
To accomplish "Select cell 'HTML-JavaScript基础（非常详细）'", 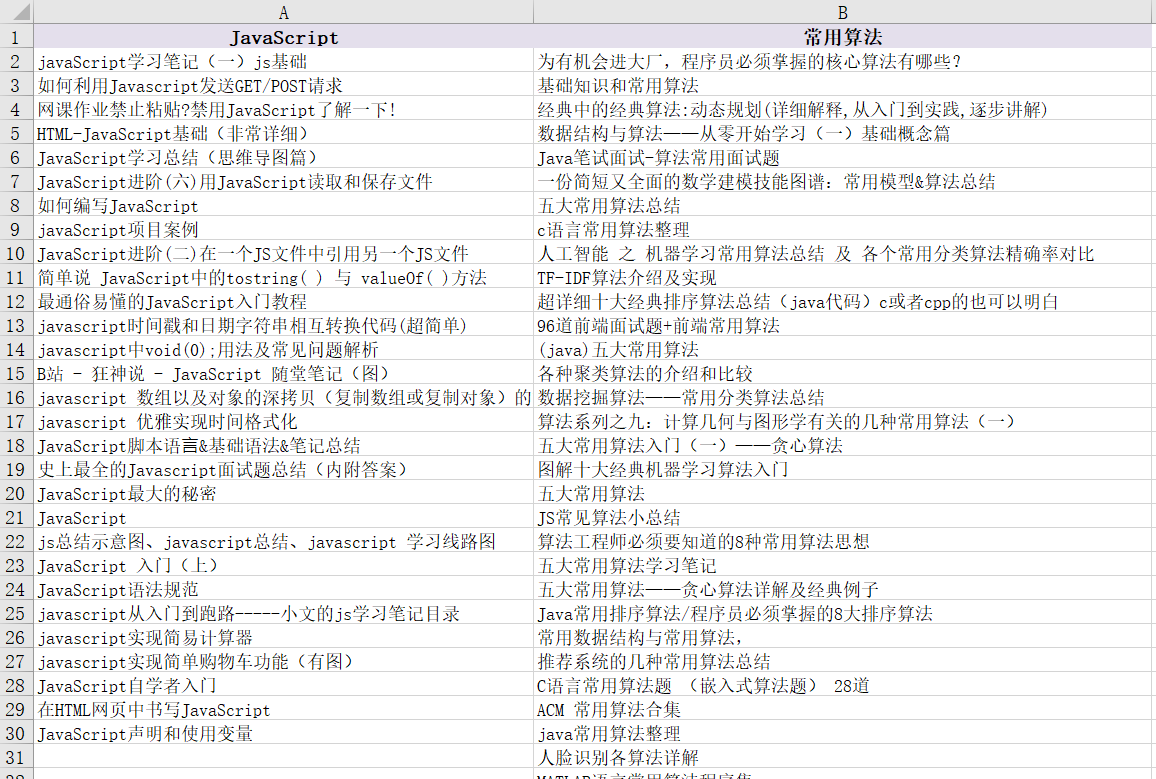I will (284, 133).
